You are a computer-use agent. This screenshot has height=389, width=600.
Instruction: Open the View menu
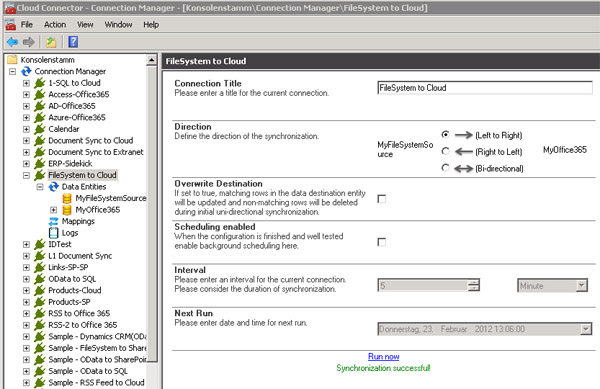coord(85,24)
